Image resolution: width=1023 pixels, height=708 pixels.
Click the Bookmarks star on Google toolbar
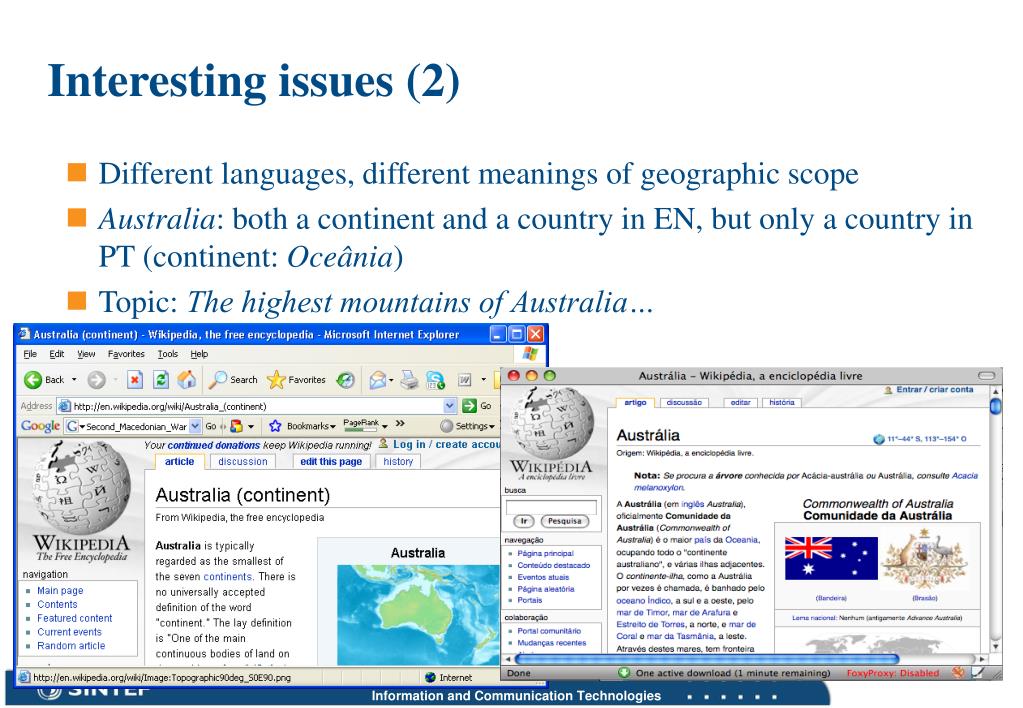[275, 426]
